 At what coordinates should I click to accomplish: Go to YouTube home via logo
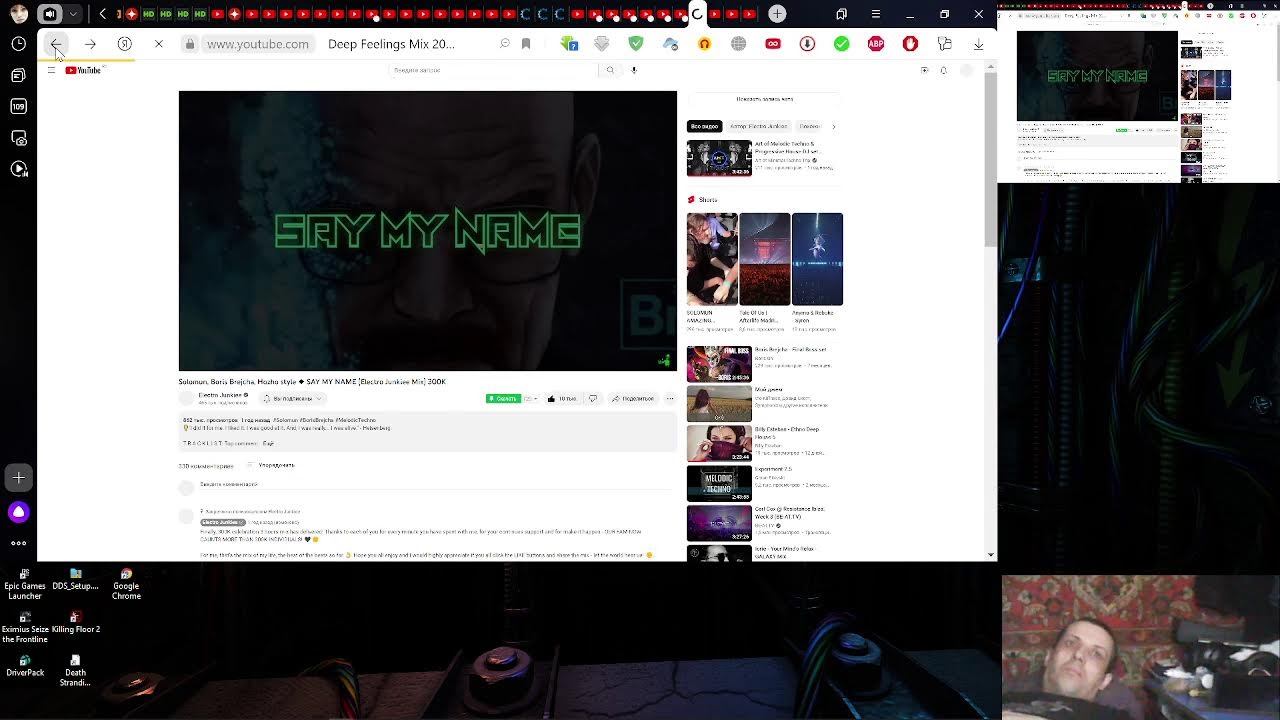(83, 70)
